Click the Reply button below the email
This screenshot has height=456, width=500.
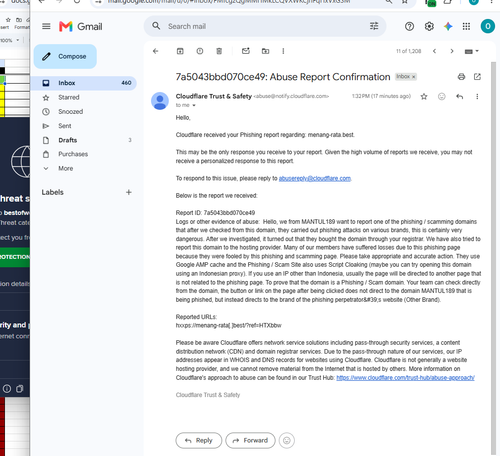click(x=199, y=440)
